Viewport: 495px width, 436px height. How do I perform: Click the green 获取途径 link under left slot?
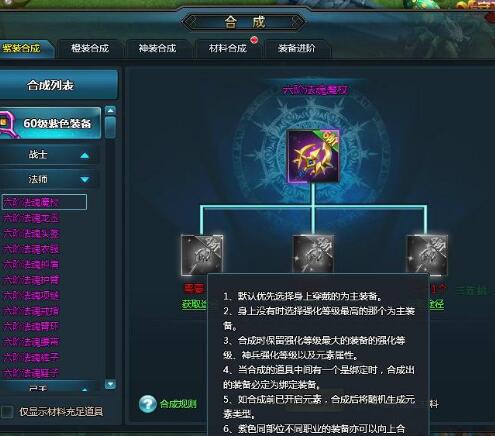coord(195,304)
